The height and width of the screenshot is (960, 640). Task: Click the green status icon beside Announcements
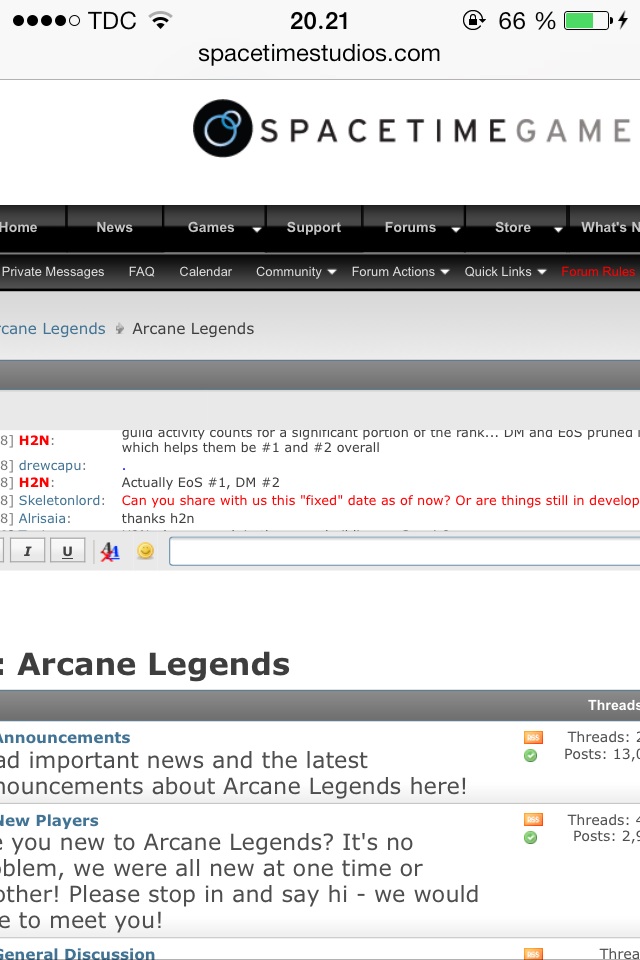coord(530,756)
